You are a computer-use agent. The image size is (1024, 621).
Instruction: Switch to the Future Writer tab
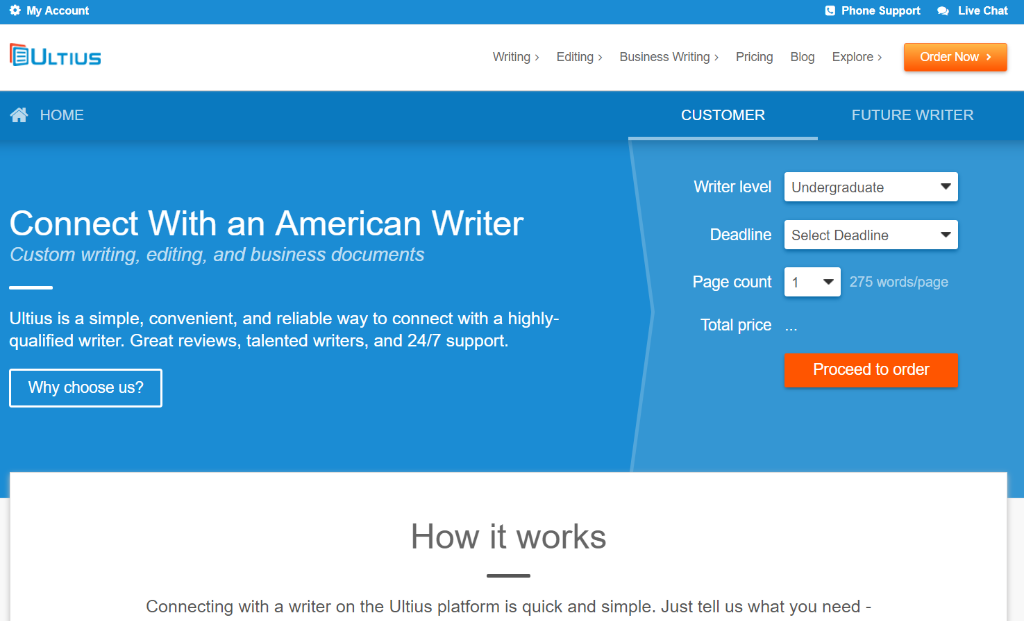click(x=912, y=115)
